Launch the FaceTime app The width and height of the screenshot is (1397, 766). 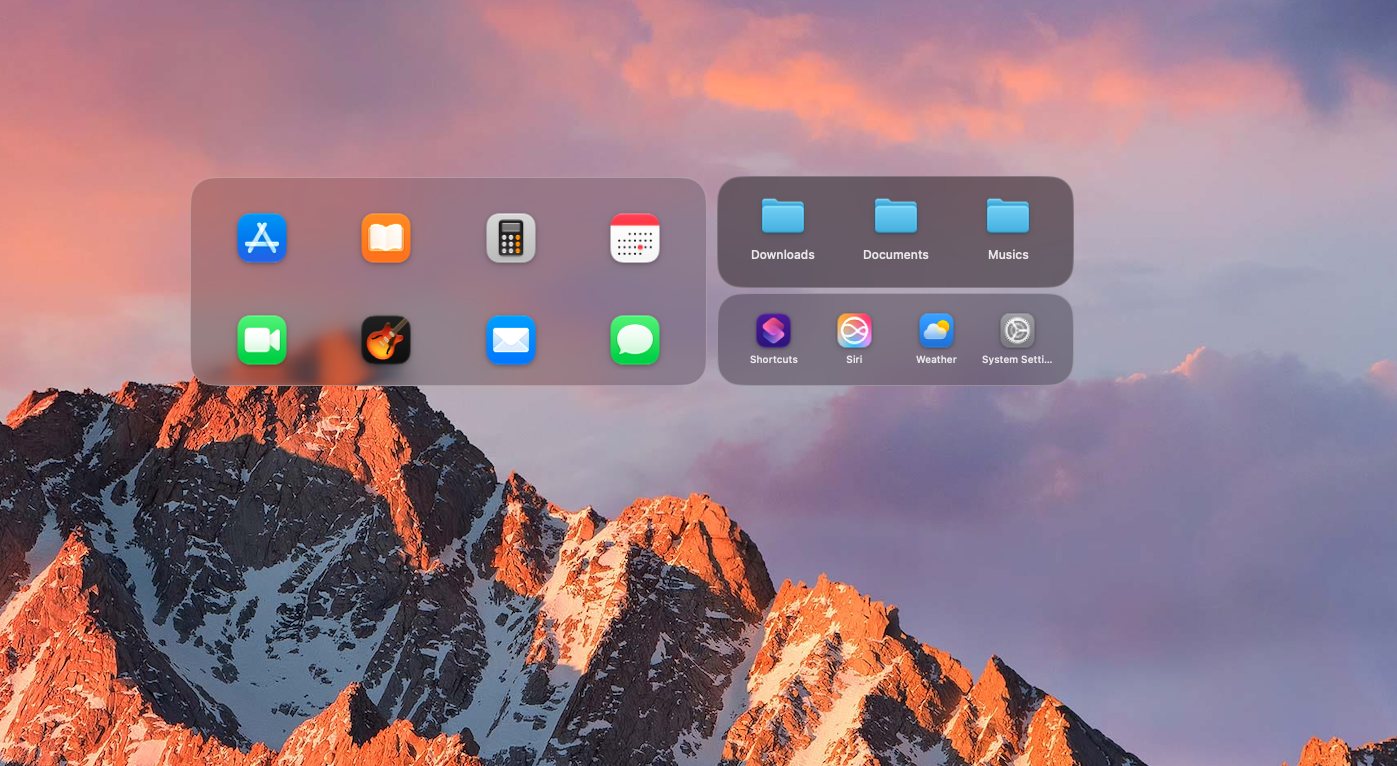[262, 340]
